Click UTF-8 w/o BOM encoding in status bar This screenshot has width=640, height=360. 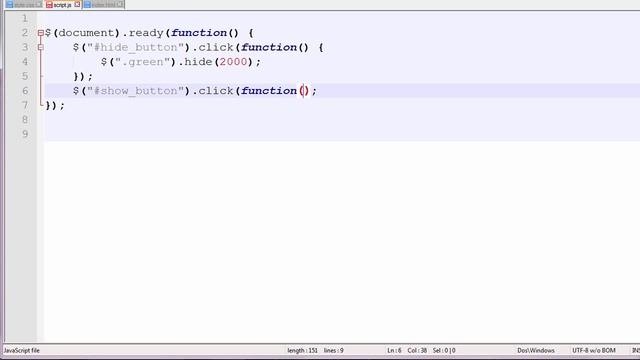[594, 350]
